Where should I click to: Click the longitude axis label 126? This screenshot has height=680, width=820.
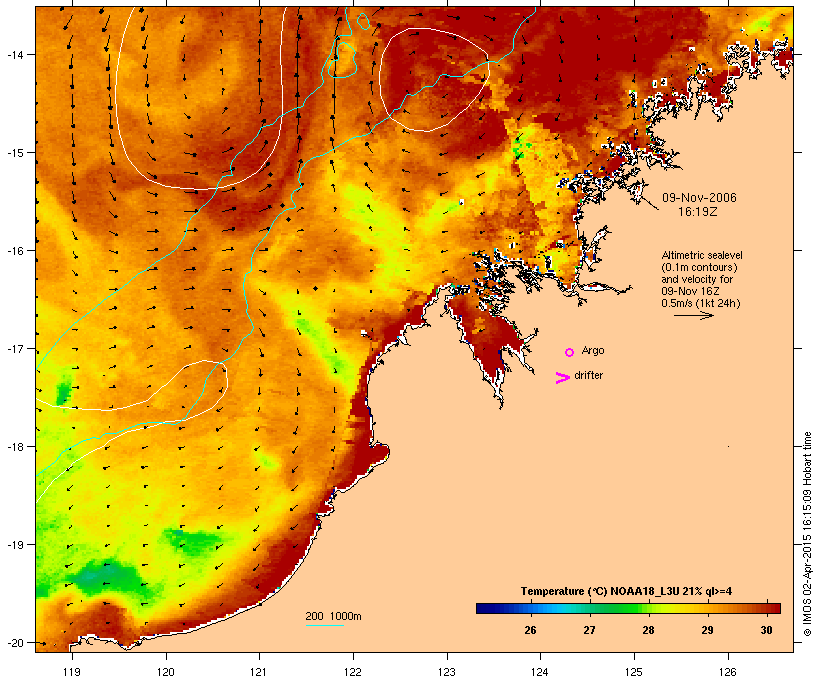pyautogui.click(x=728, y=672)
